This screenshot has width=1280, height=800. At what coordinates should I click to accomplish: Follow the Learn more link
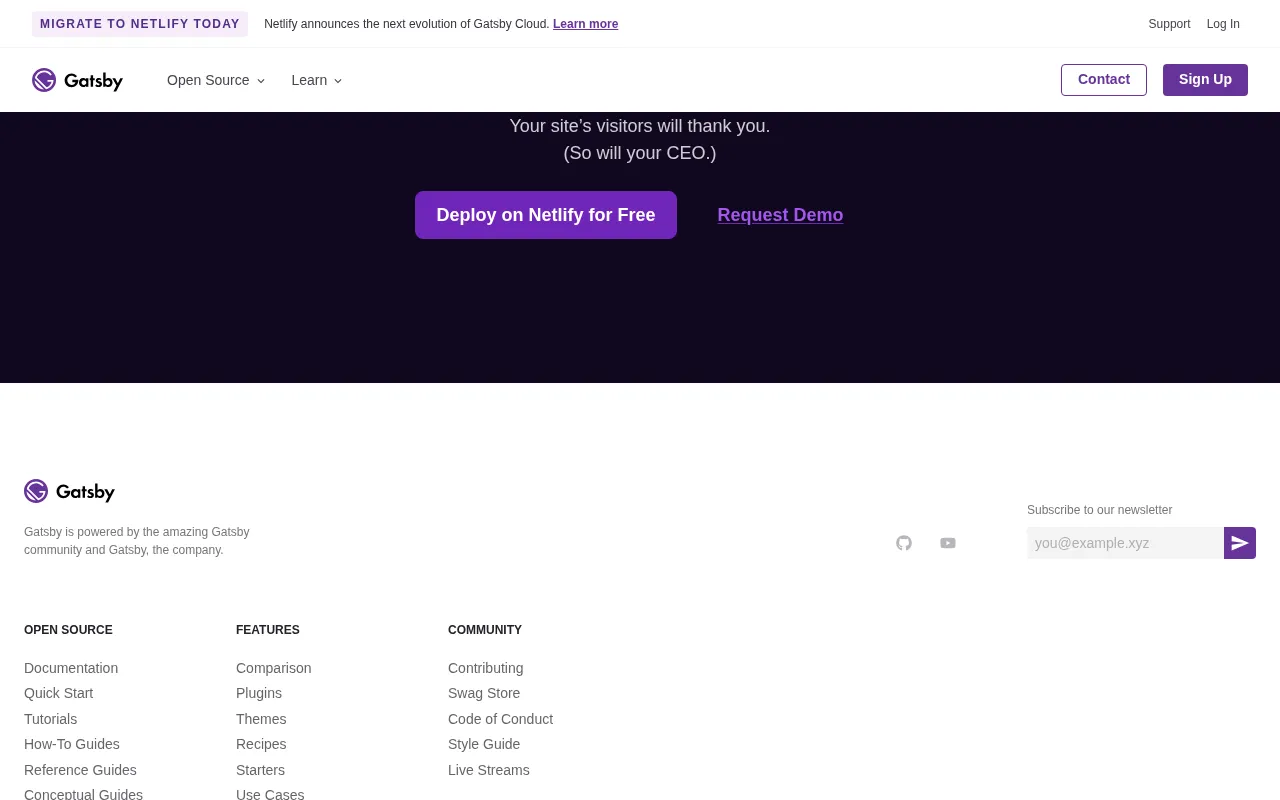(x=585, y=24)
